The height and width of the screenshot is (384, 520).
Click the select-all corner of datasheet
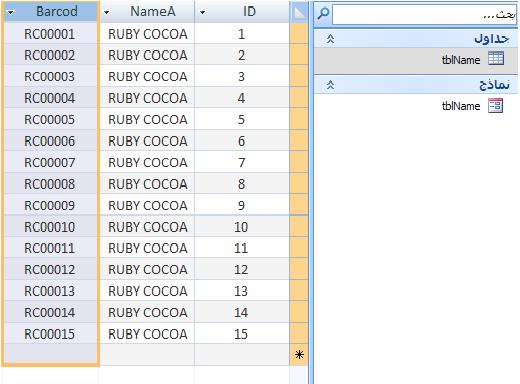point(299,12)
